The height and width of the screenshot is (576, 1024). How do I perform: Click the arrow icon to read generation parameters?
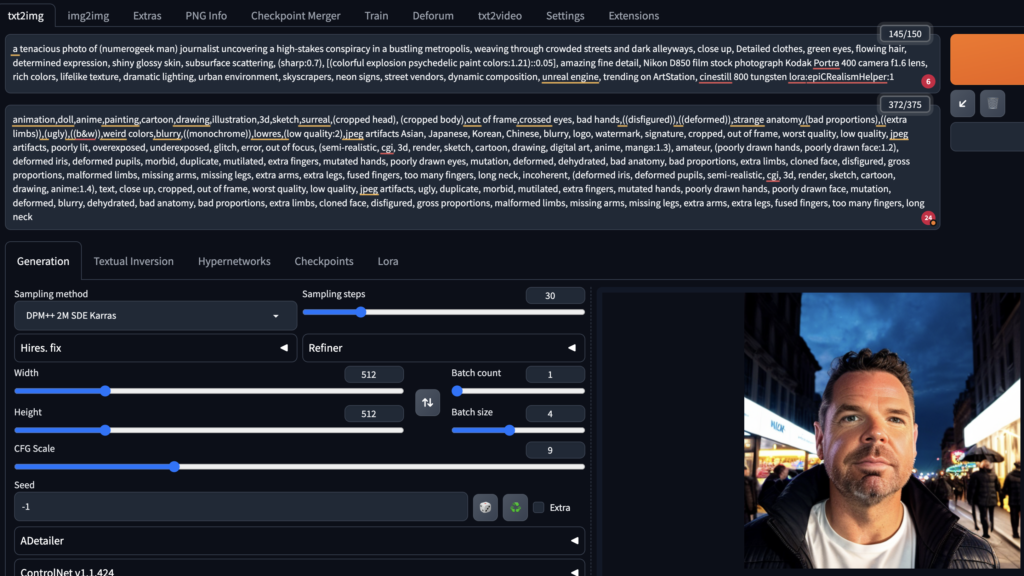(963, 104)
